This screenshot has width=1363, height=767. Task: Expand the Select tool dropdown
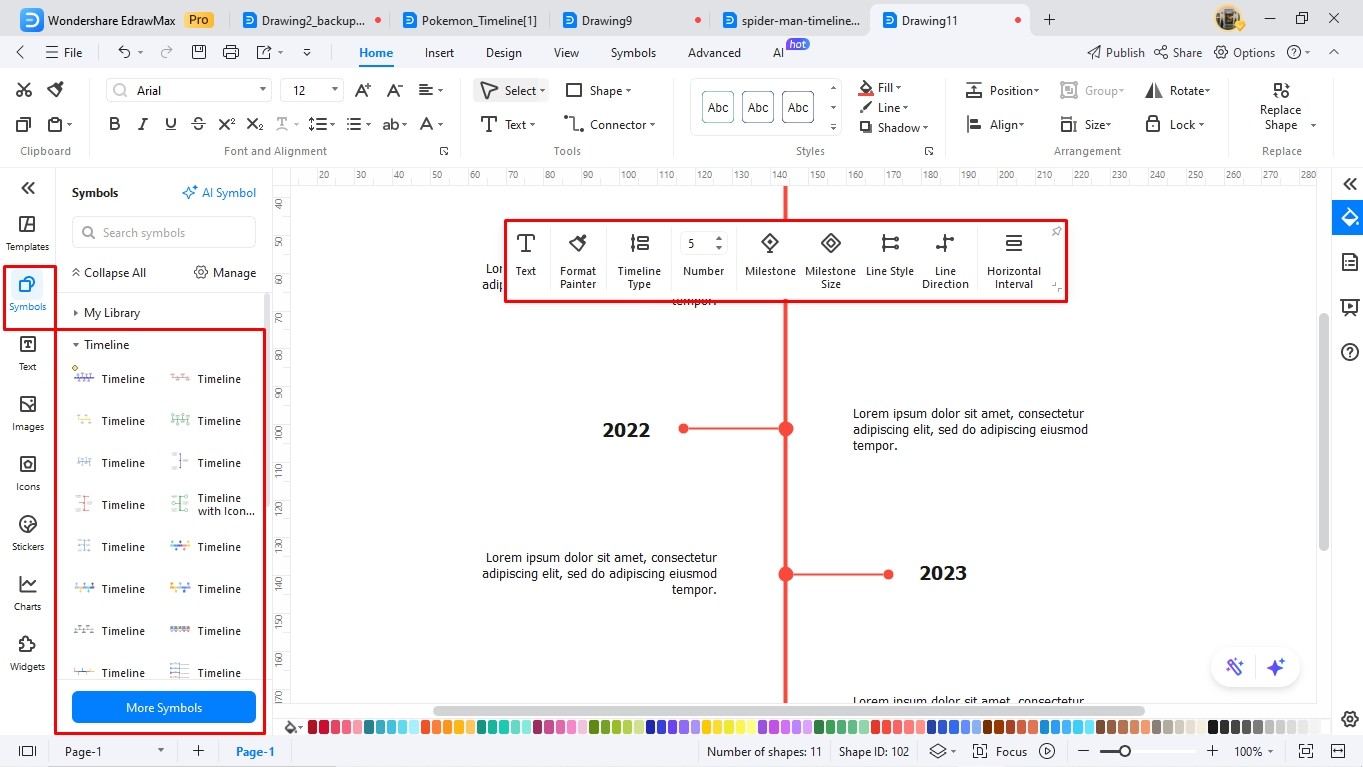(x=543, y=90)
